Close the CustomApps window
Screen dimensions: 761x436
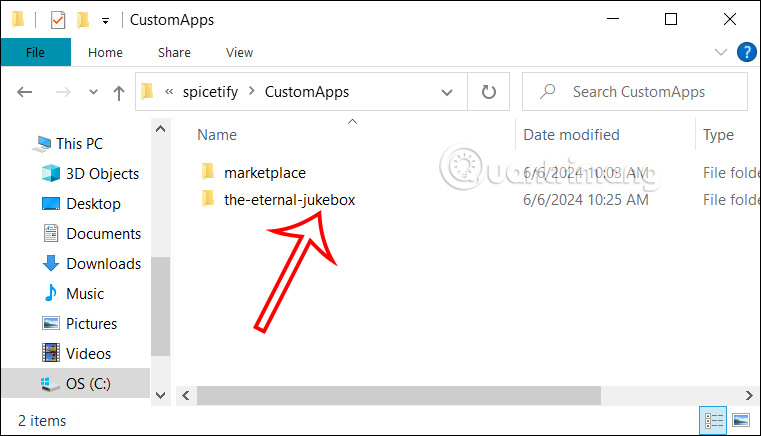(729, 19)
